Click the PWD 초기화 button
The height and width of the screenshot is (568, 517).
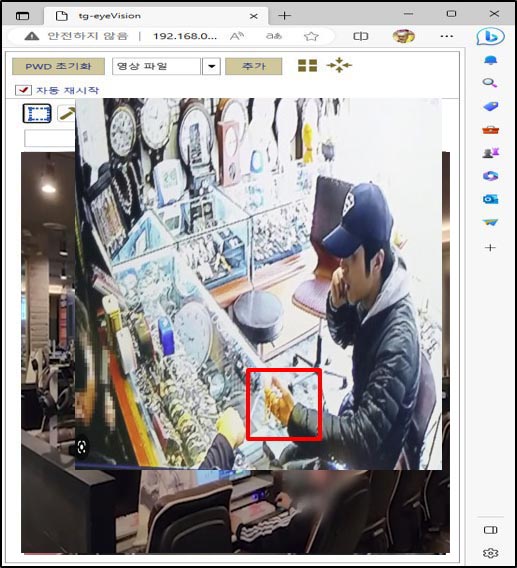[x=58, y=66]
